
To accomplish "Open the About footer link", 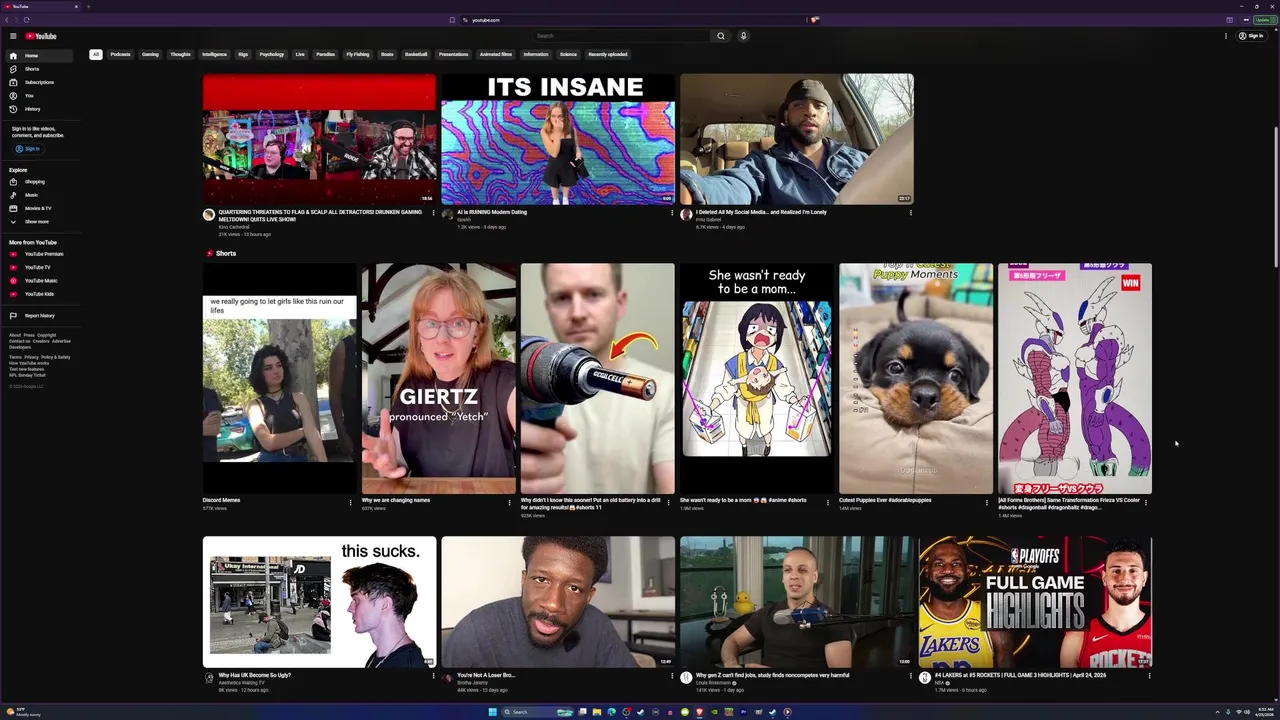I will click(15, 335).
